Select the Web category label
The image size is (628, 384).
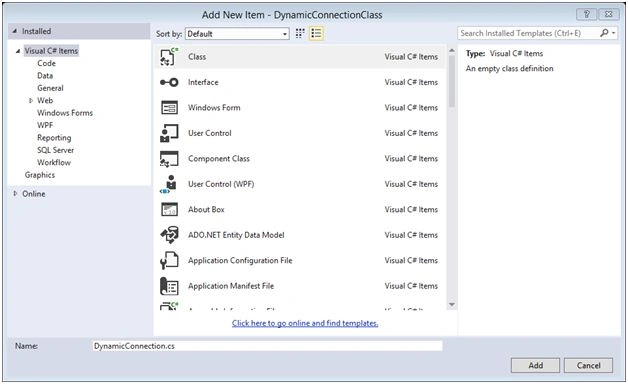[x=45, y=101]
